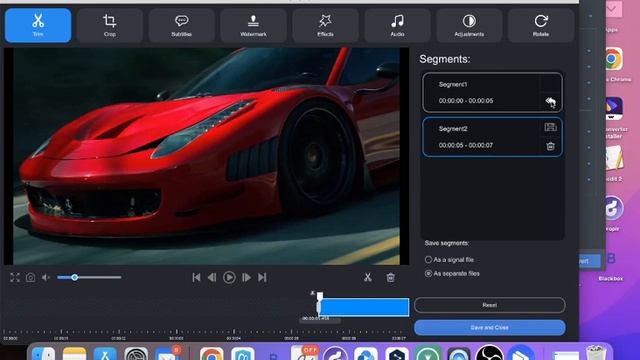Step forward one frame
Screen dimensions: 640x360
(246, 278)
